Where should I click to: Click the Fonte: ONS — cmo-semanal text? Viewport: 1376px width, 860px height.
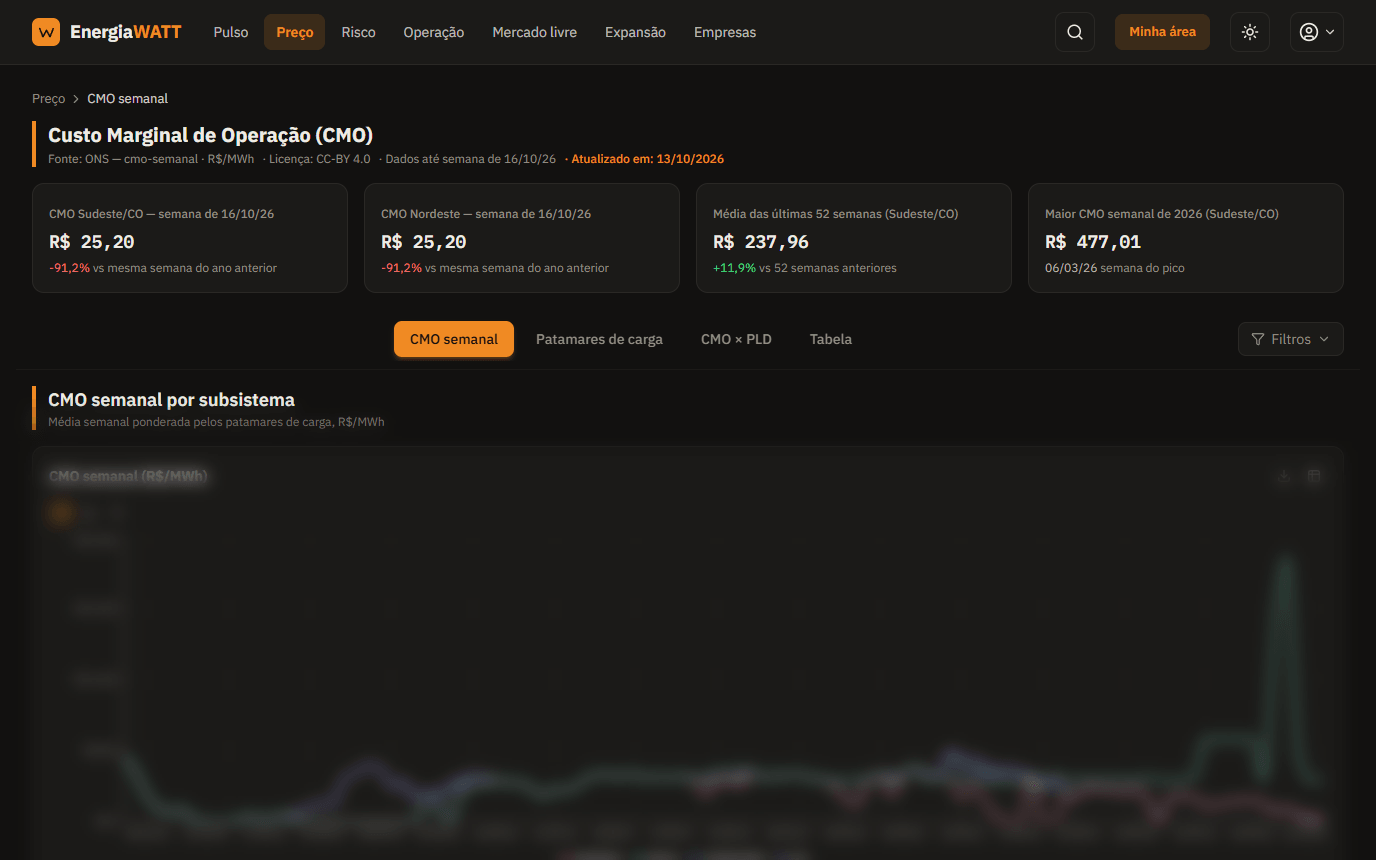click(x=123, y=159)
